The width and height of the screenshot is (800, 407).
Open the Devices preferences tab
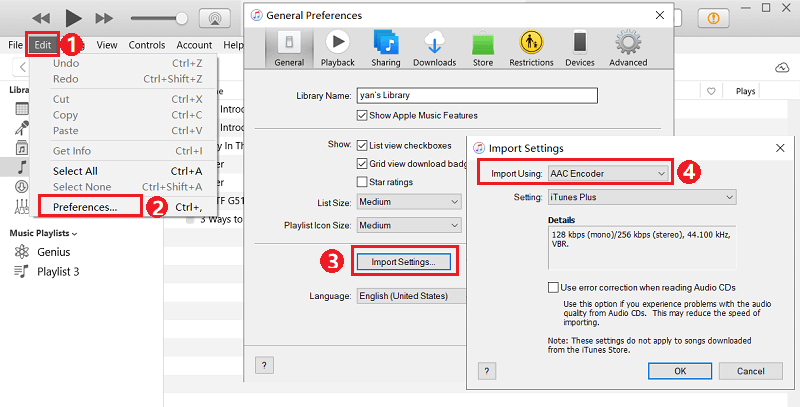pos(579,48)
